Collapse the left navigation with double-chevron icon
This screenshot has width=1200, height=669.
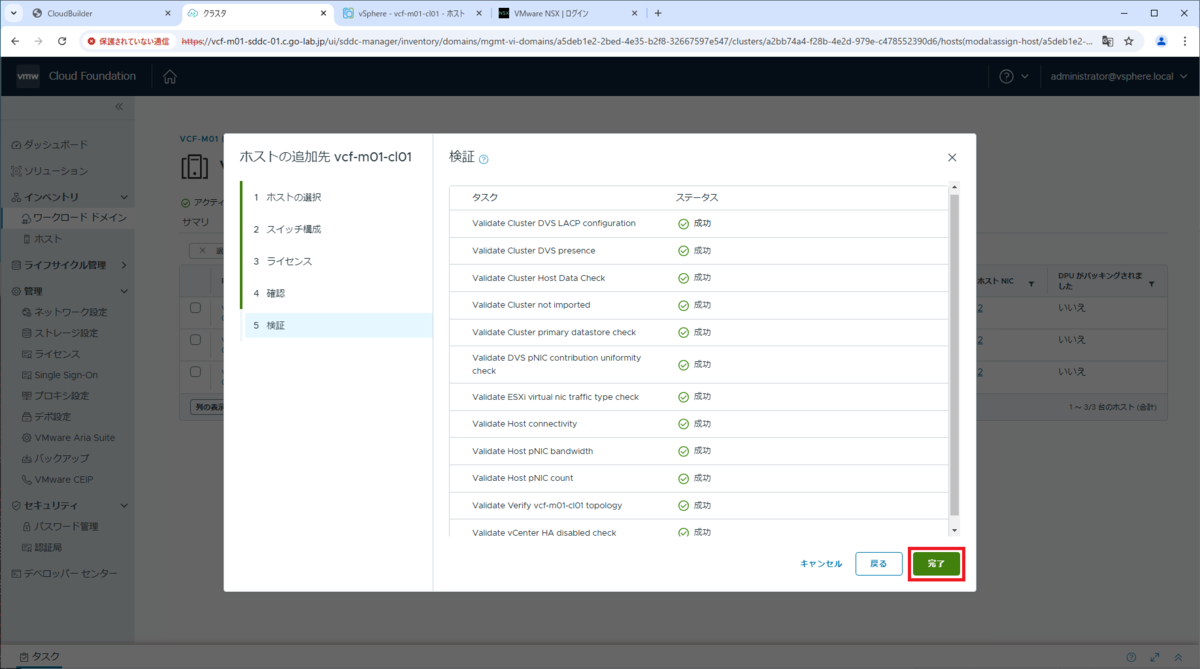[118, 106]
